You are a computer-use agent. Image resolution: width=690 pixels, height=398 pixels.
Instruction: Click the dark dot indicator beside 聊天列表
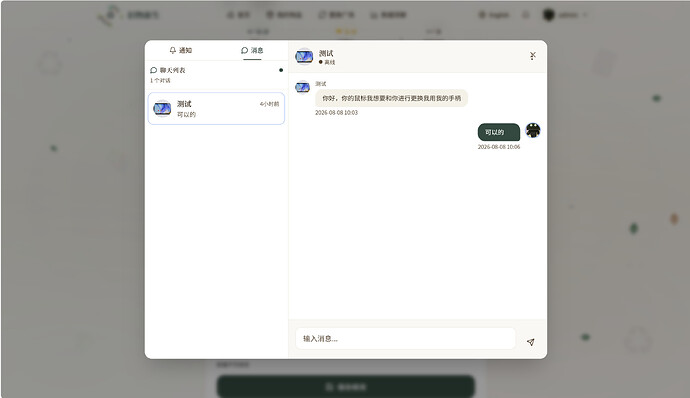pyautogui.click(x=281, y=70)
